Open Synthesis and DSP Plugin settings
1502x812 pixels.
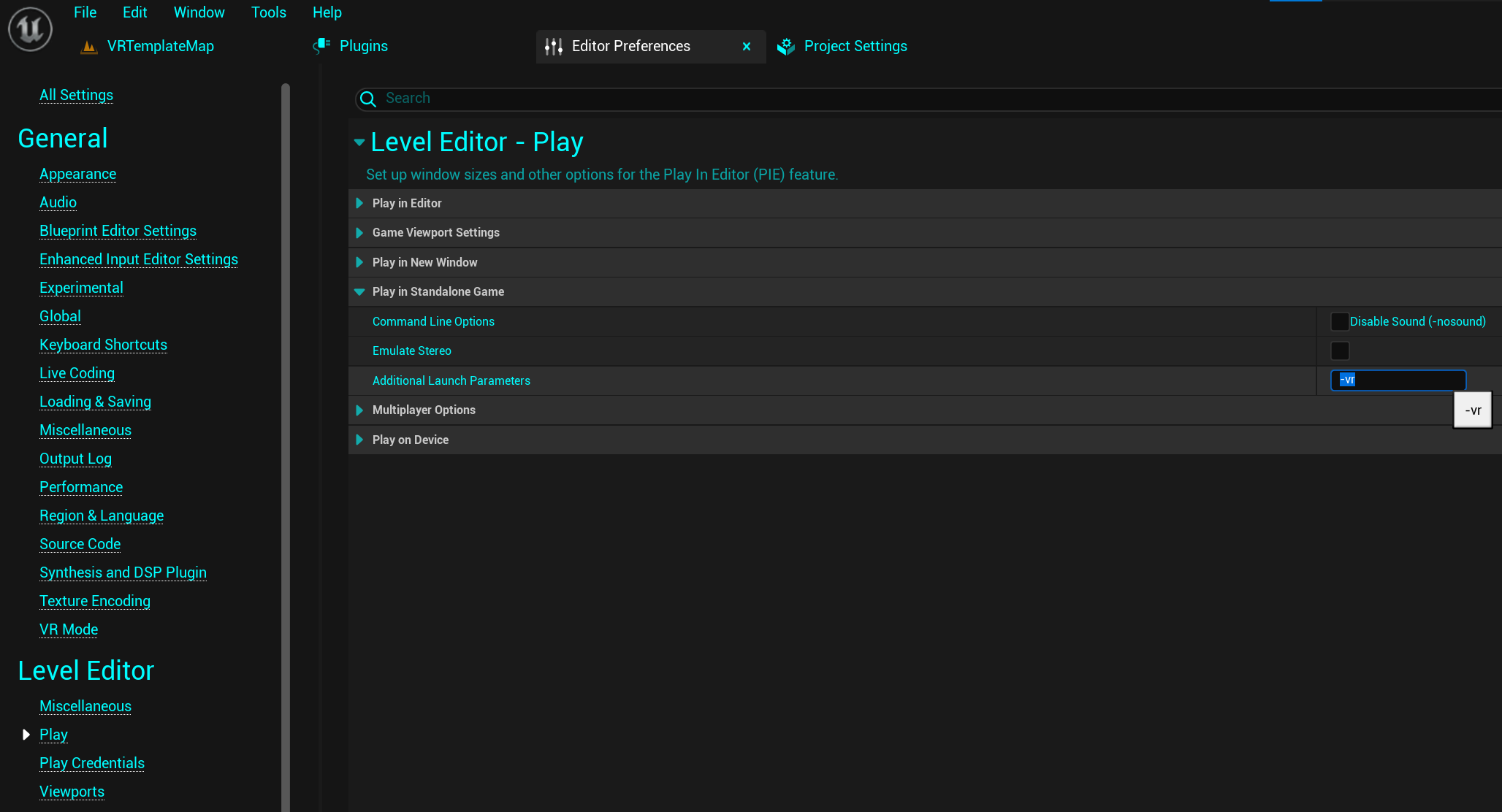click(x=123, y=572)
